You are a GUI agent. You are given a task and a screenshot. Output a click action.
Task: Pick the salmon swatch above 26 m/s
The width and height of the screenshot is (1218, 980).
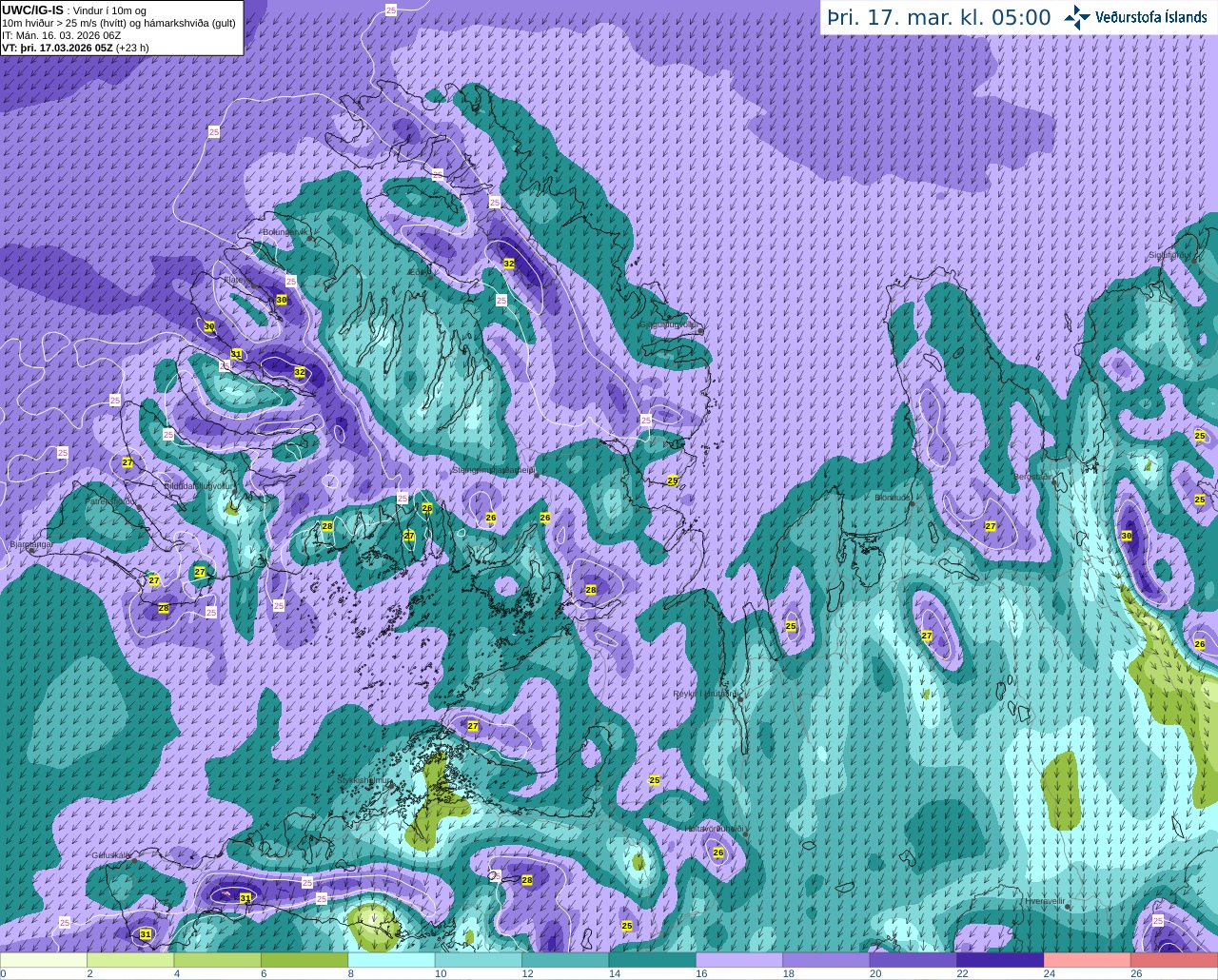click(x=1174, y=960)
